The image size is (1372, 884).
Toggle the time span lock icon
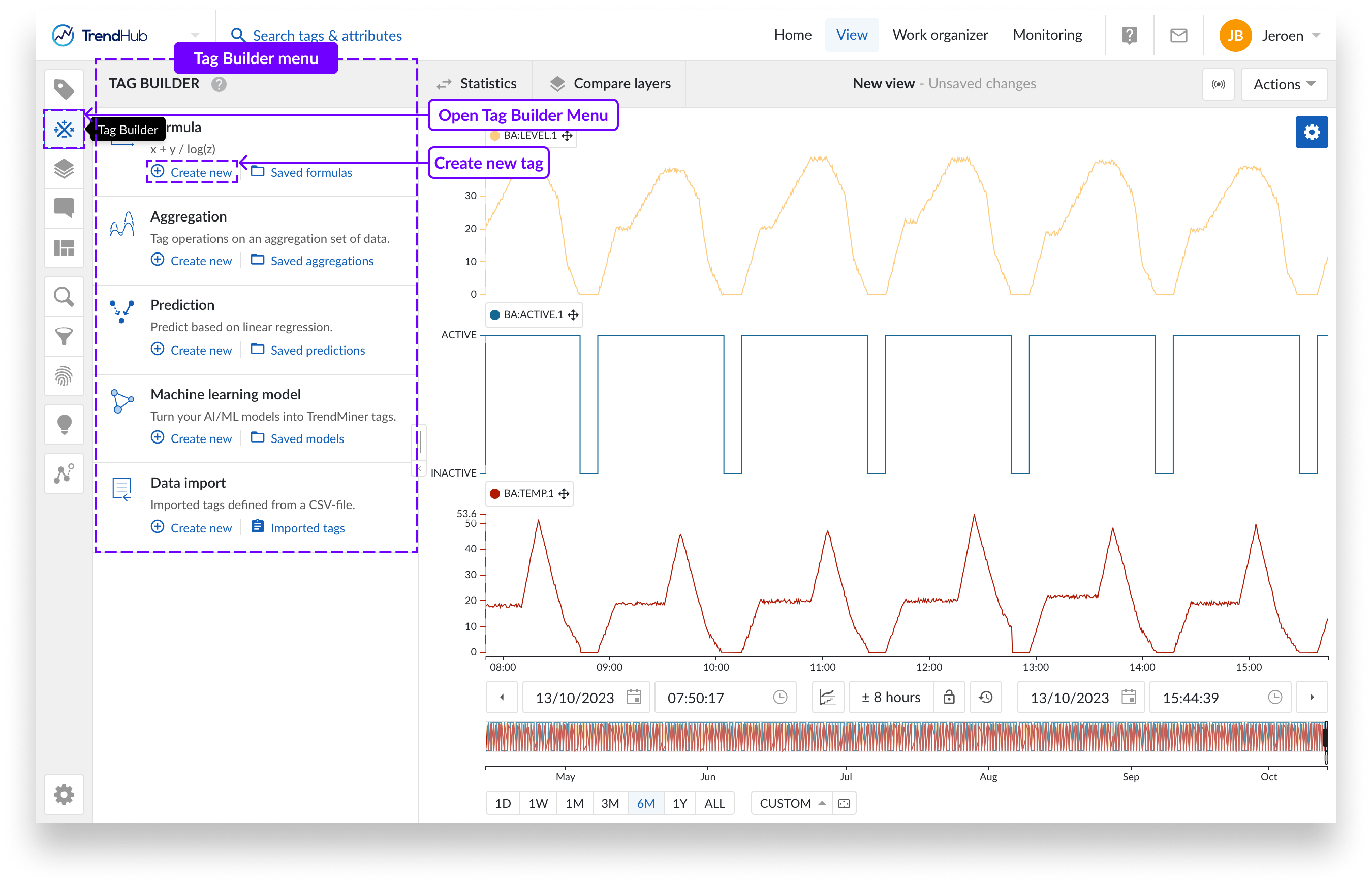tap(949, 697)
